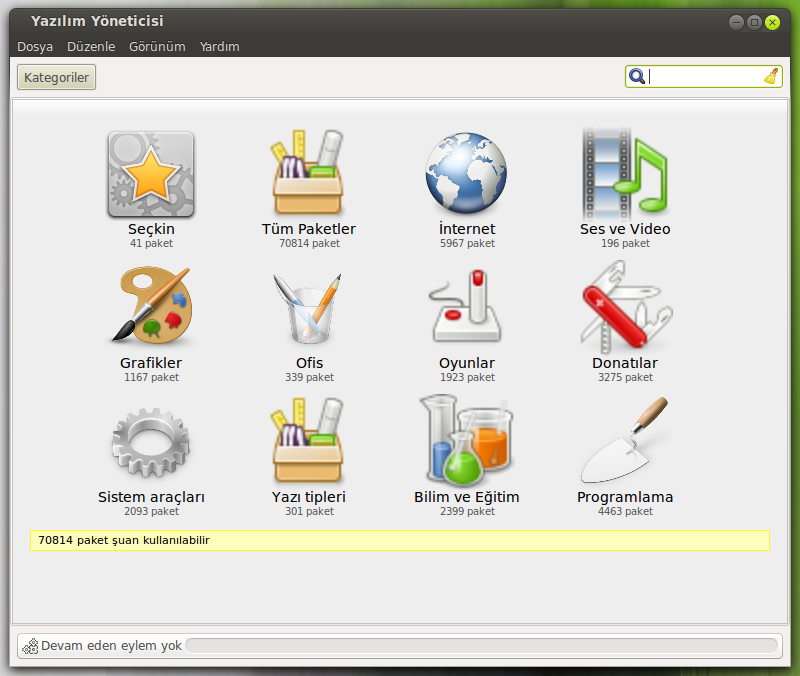The image size is (800, 676).
Task: Click the İnternet label text
Action: pos(467,229)
